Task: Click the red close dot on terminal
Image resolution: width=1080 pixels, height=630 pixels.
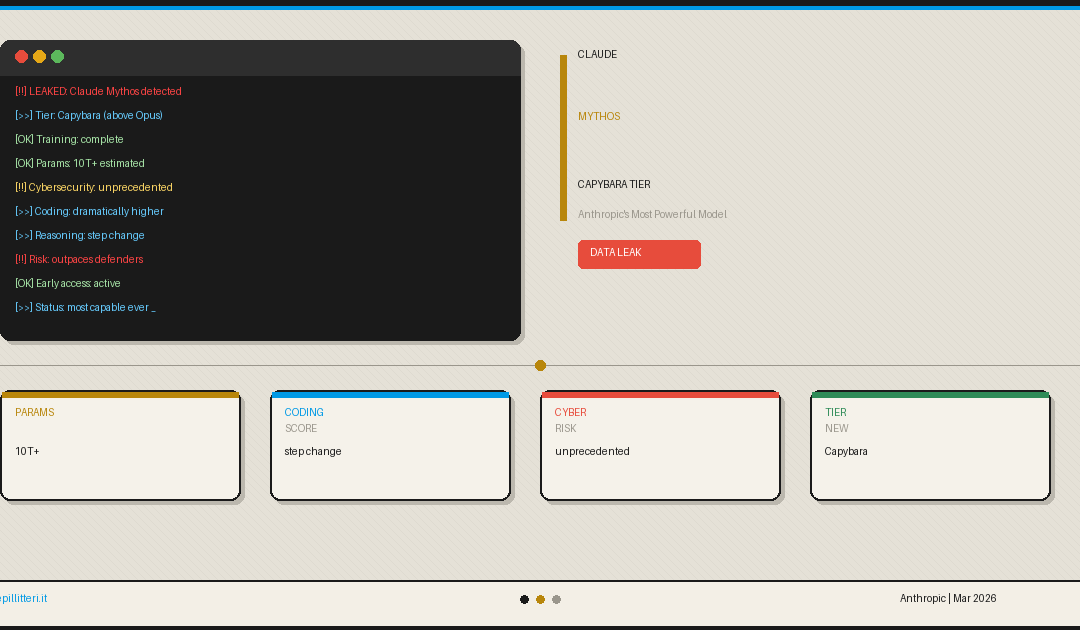Action: (21, 56)
